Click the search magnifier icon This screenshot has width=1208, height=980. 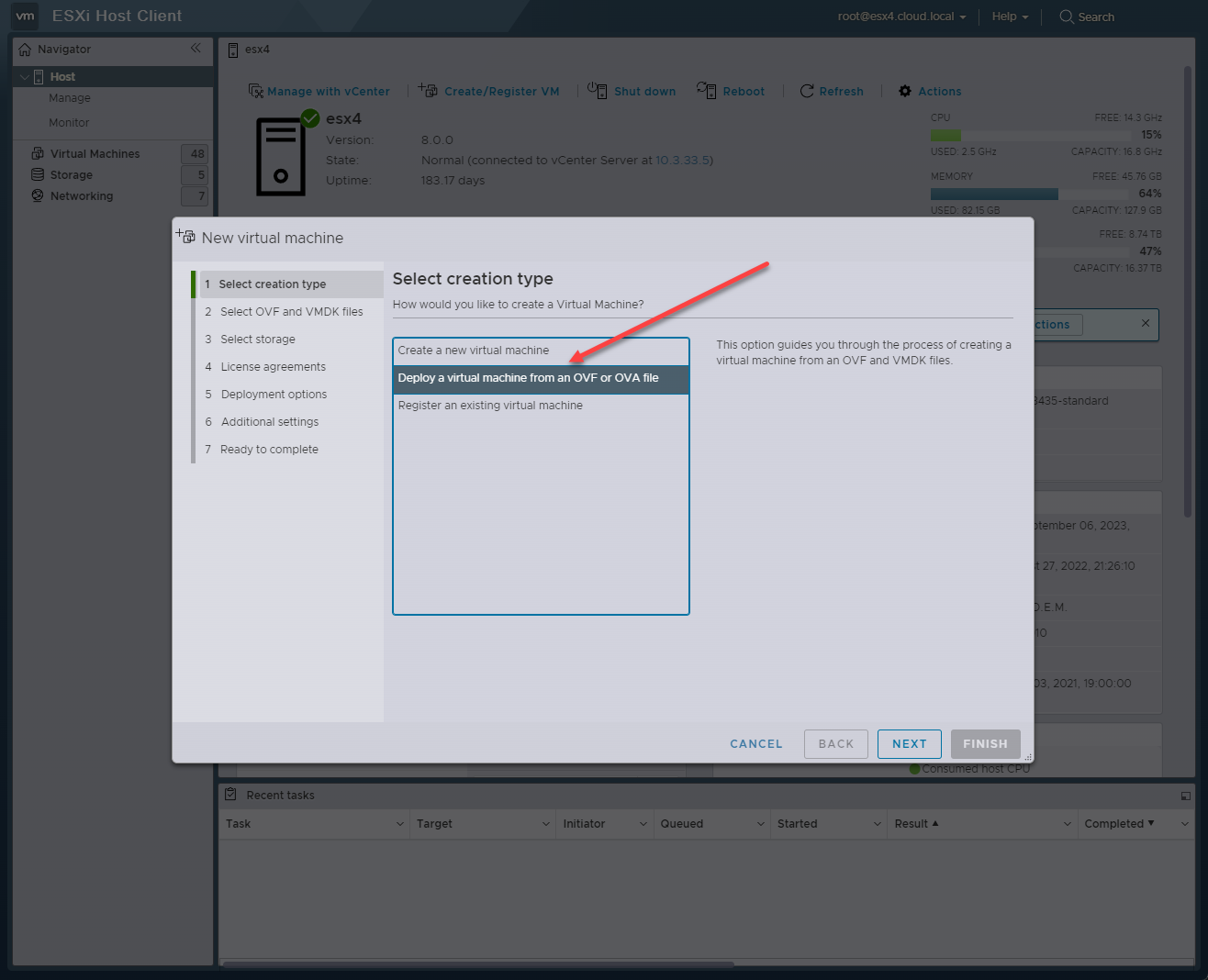(x=1067, y=17)
